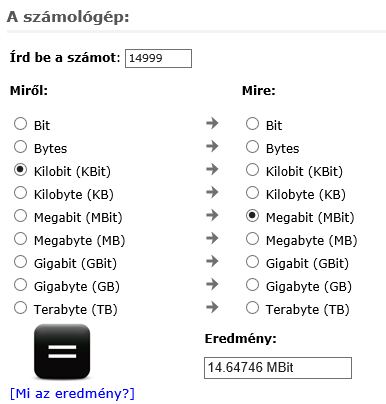Click the black equals calculate button

coord(62,351)
